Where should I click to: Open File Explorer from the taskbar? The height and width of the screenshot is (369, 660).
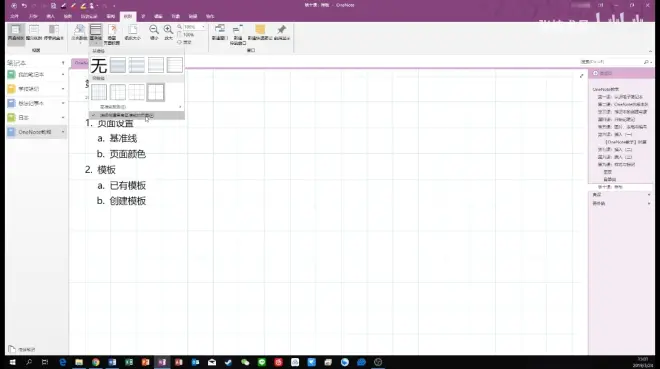pos(79,362)
